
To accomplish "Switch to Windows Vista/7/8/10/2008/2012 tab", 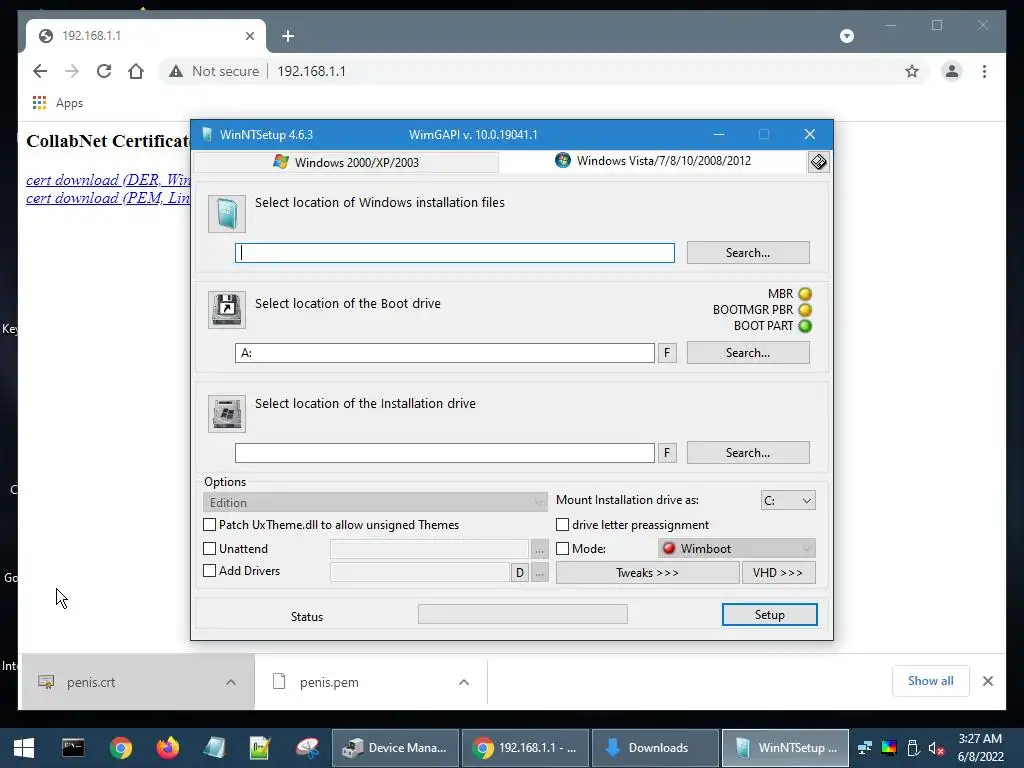I will pyautogui.click(x=653, y=161).
